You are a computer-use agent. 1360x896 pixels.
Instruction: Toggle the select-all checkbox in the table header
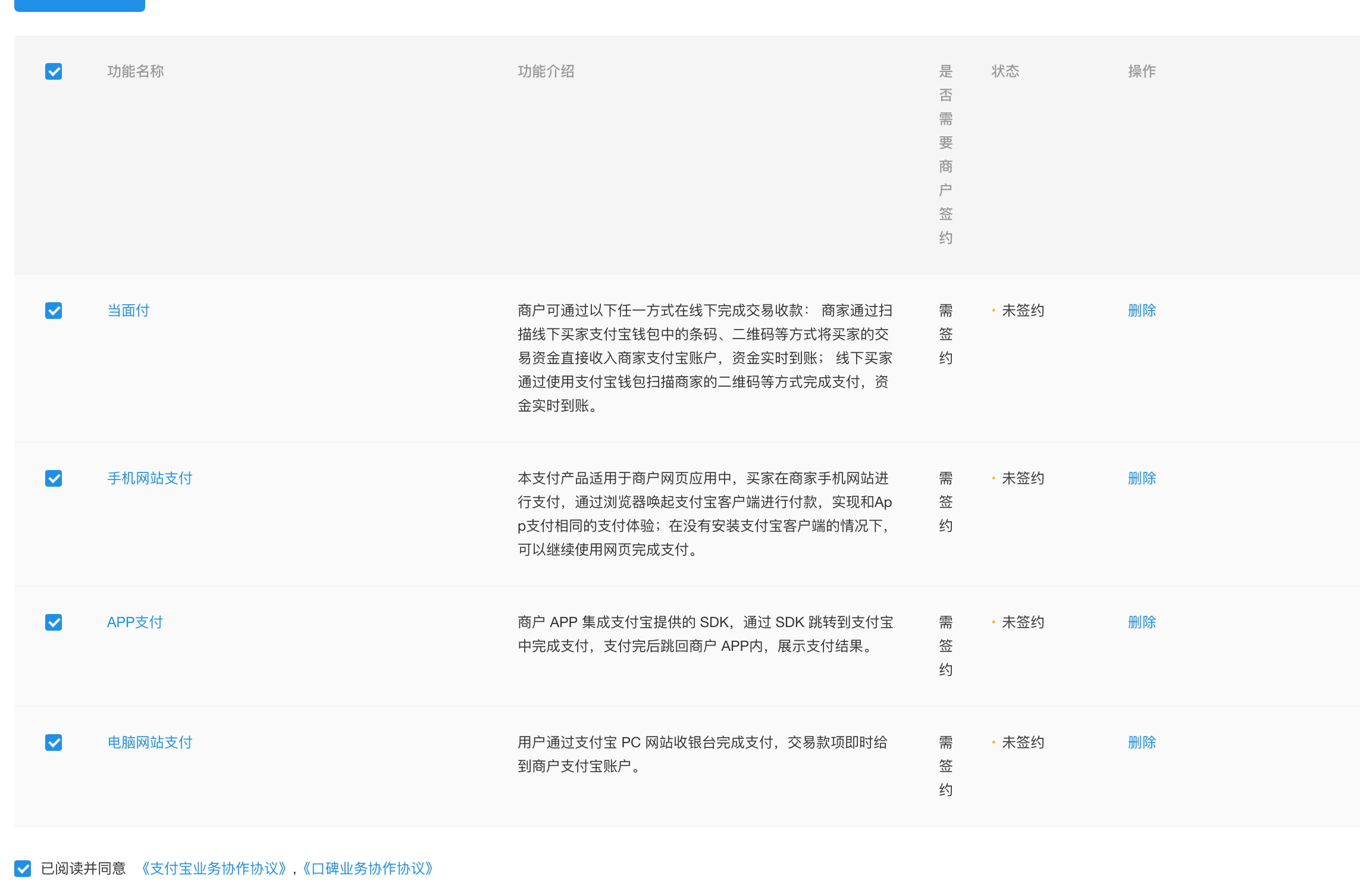(x=53, y=71)
